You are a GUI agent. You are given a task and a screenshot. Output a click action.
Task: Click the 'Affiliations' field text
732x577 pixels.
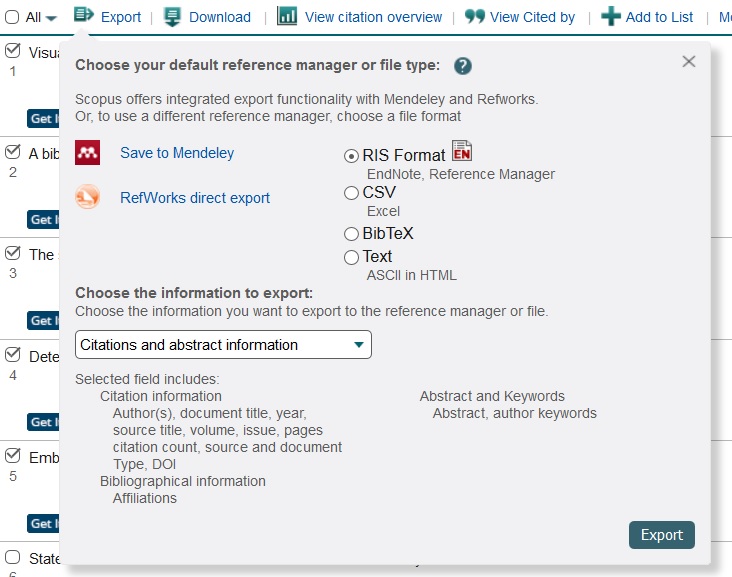tap(145, 498)
